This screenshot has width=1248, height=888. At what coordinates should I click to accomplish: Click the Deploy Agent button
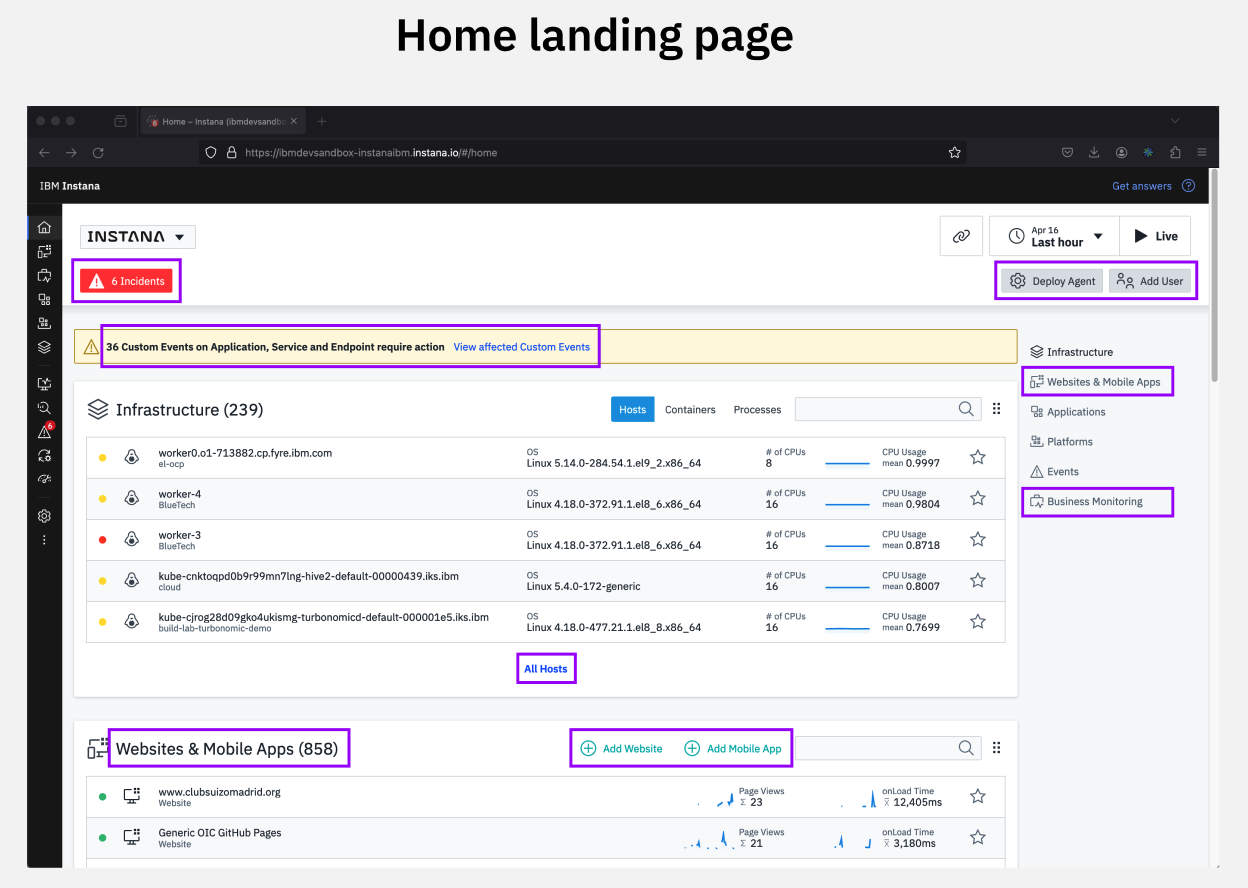coord(1052,281)
